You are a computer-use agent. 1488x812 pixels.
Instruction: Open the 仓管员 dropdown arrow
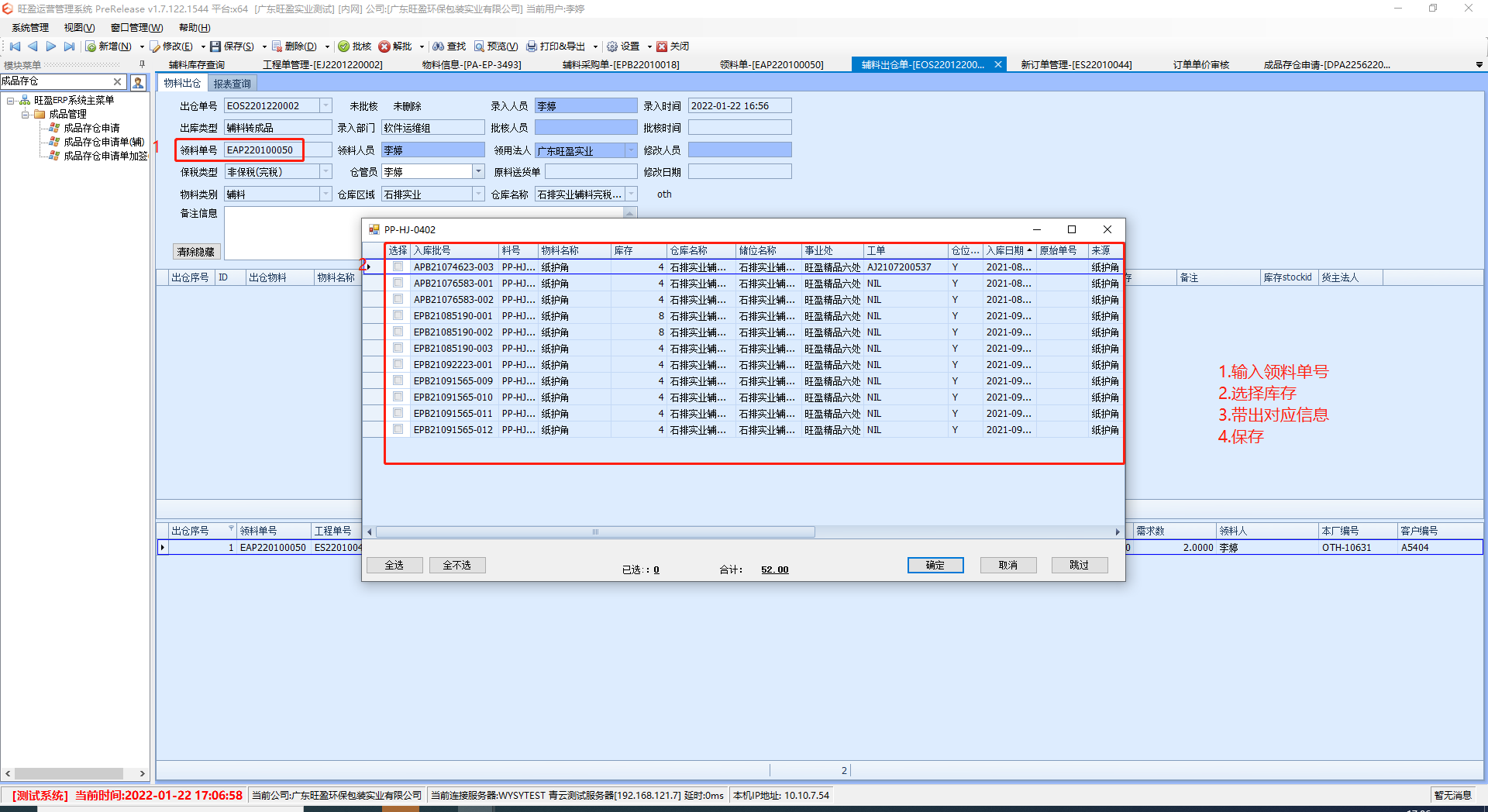click(x=478, y=172)
